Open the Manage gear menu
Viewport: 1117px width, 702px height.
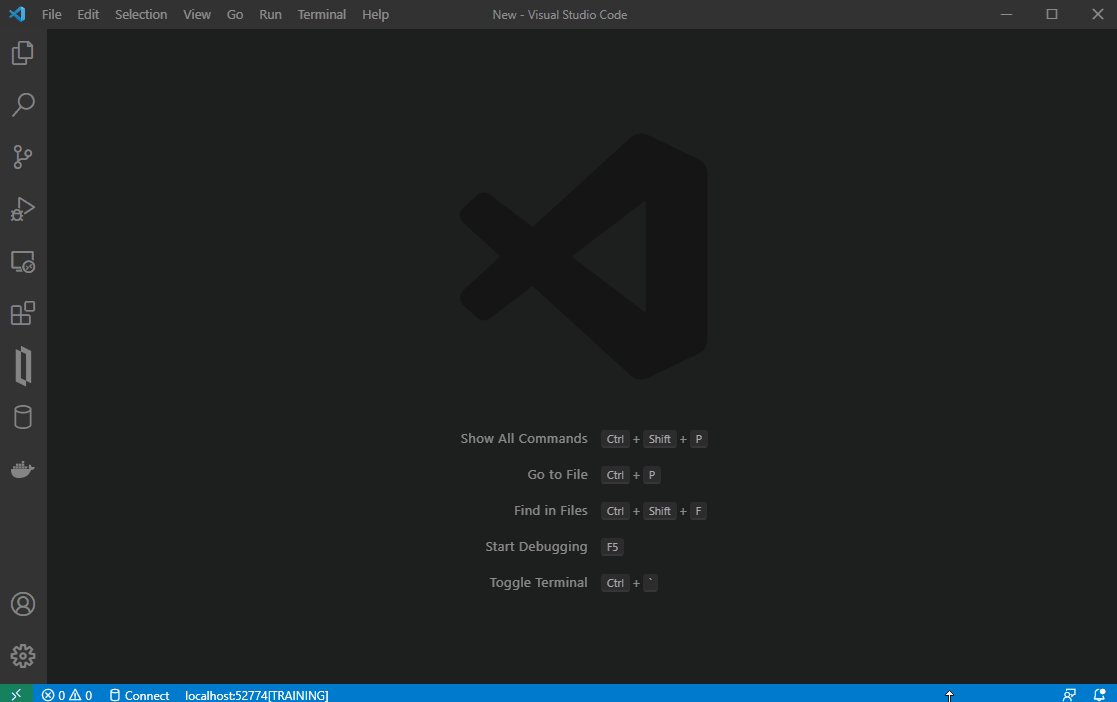click(x=22, y=656)
